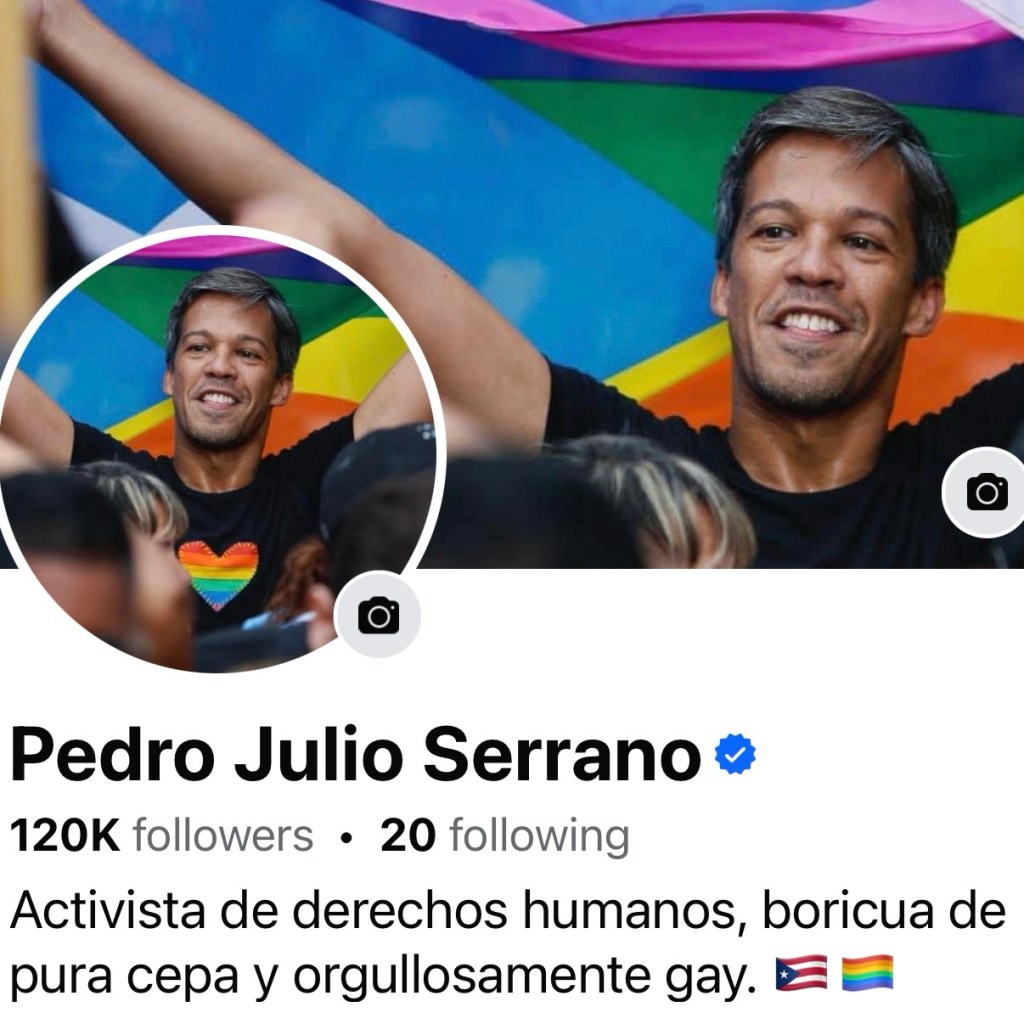
Task: Click the word "following"
Action: 540,837
